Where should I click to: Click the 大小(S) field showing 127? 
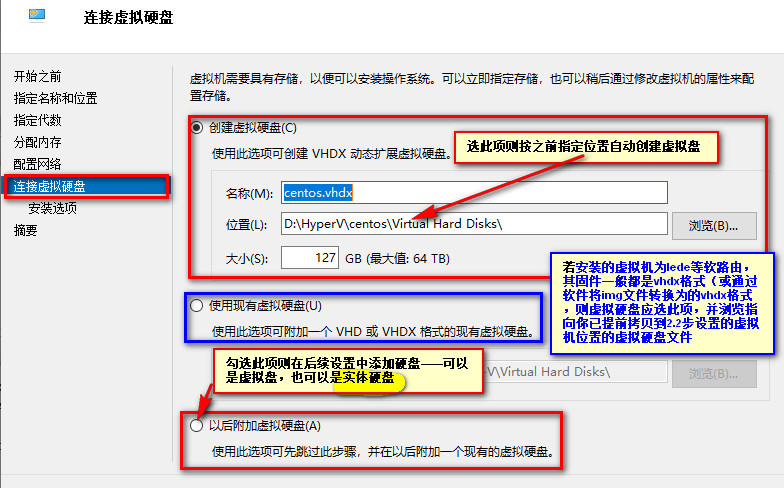(x=310, y=258)
